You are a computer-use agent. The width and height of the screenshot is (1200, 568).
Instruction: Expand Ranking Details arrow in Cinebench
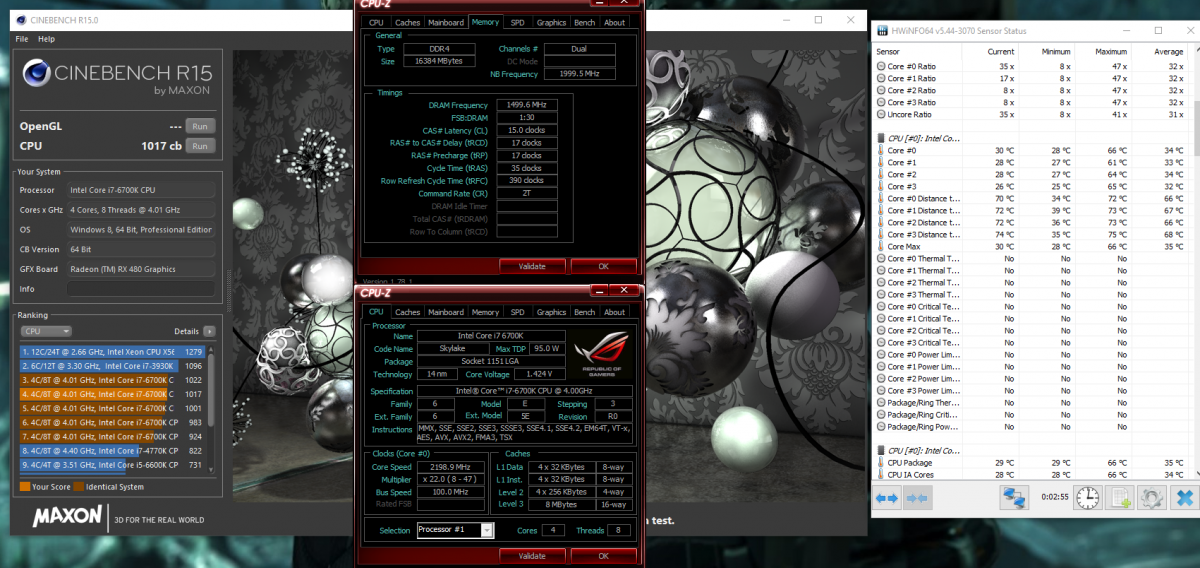[209, 331]
